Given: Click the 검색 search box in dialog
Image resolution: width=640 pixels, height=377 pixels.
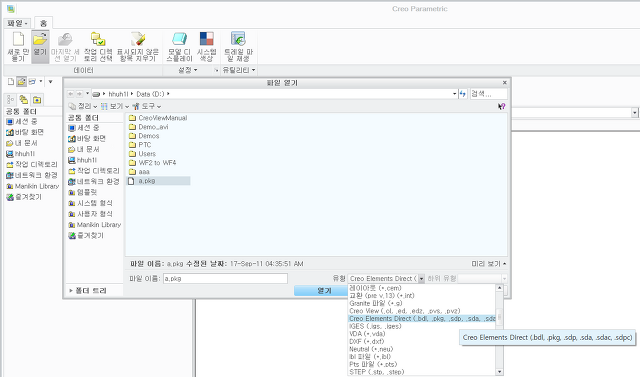Looking at the screenshot, I should 489,94.
